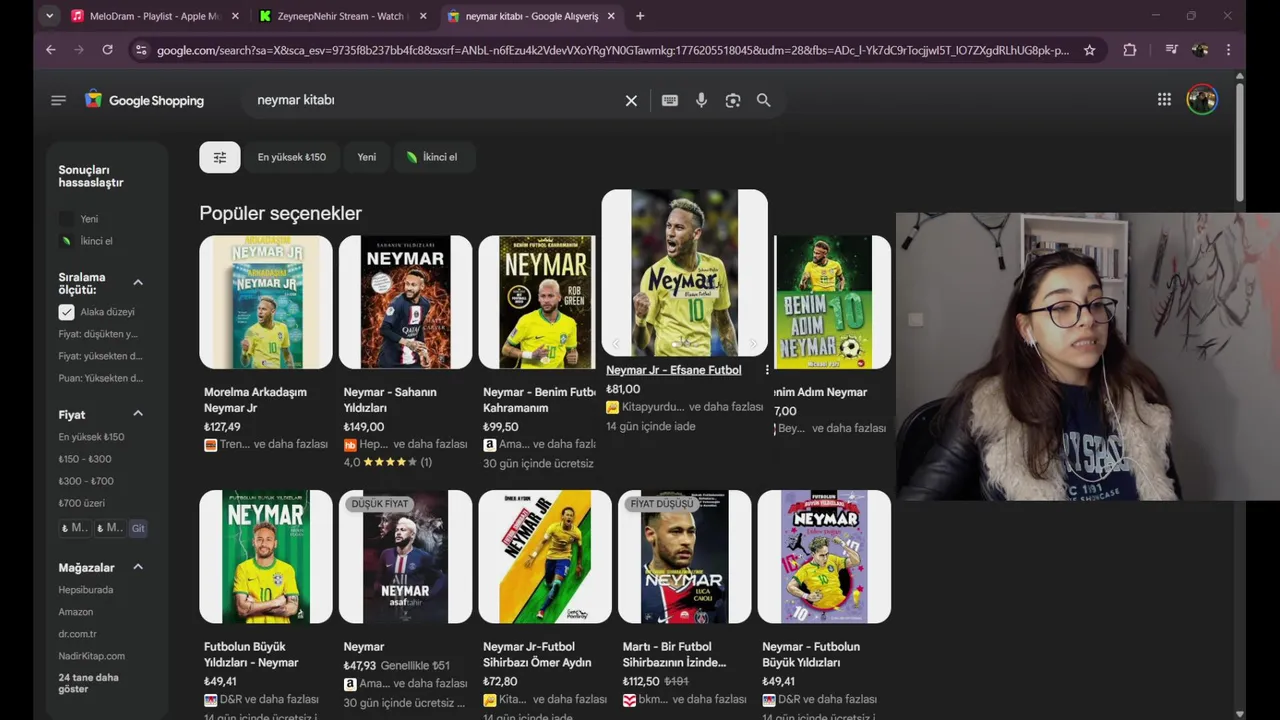View site information next to the URL
Viewport: 1280px width, 720px height.
pyautogui.click(x=141, y=49)
